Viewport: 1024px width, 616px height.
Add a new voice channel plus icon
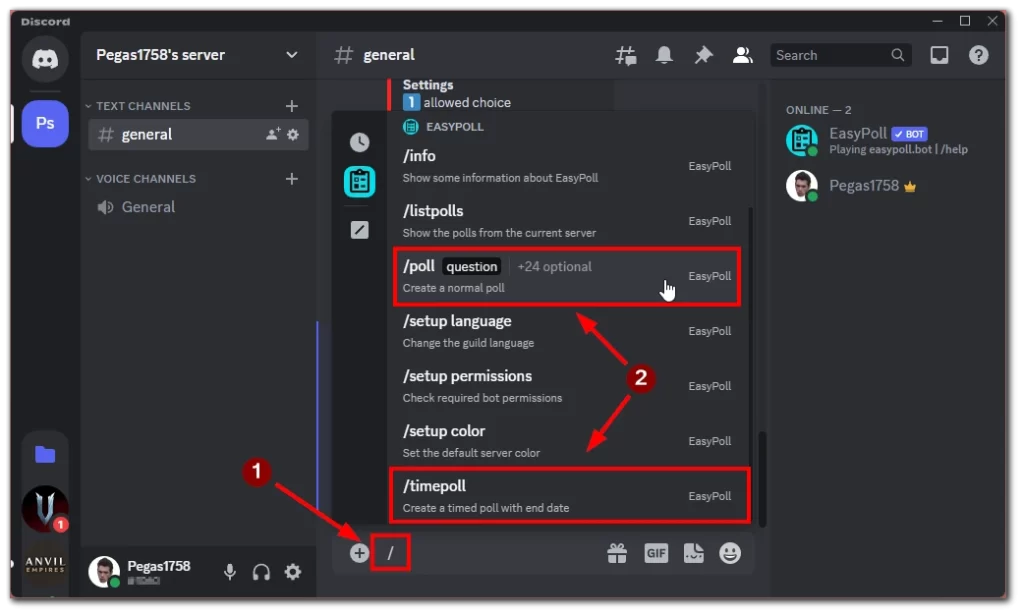click(x=292, y=178)
